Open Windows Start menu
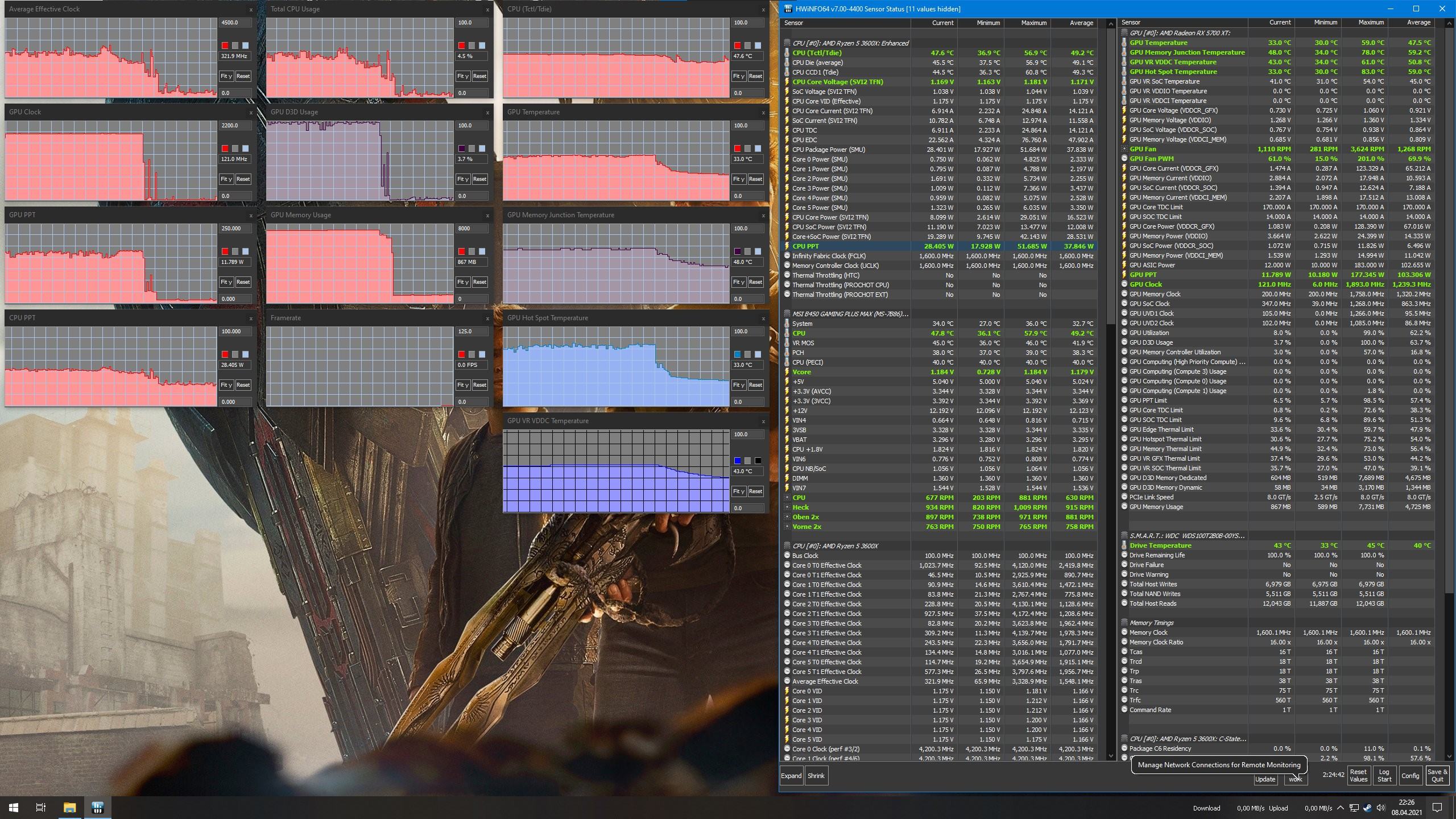The height and width of the screenshot is (819, 1456). (x=14, y=808)
